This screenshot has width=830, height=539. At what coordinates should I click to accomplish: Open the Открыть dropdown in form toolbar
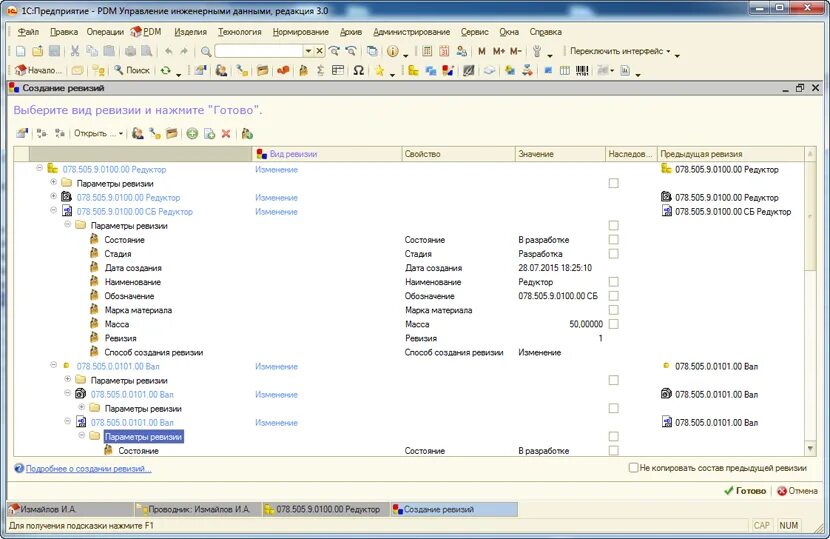98,133
